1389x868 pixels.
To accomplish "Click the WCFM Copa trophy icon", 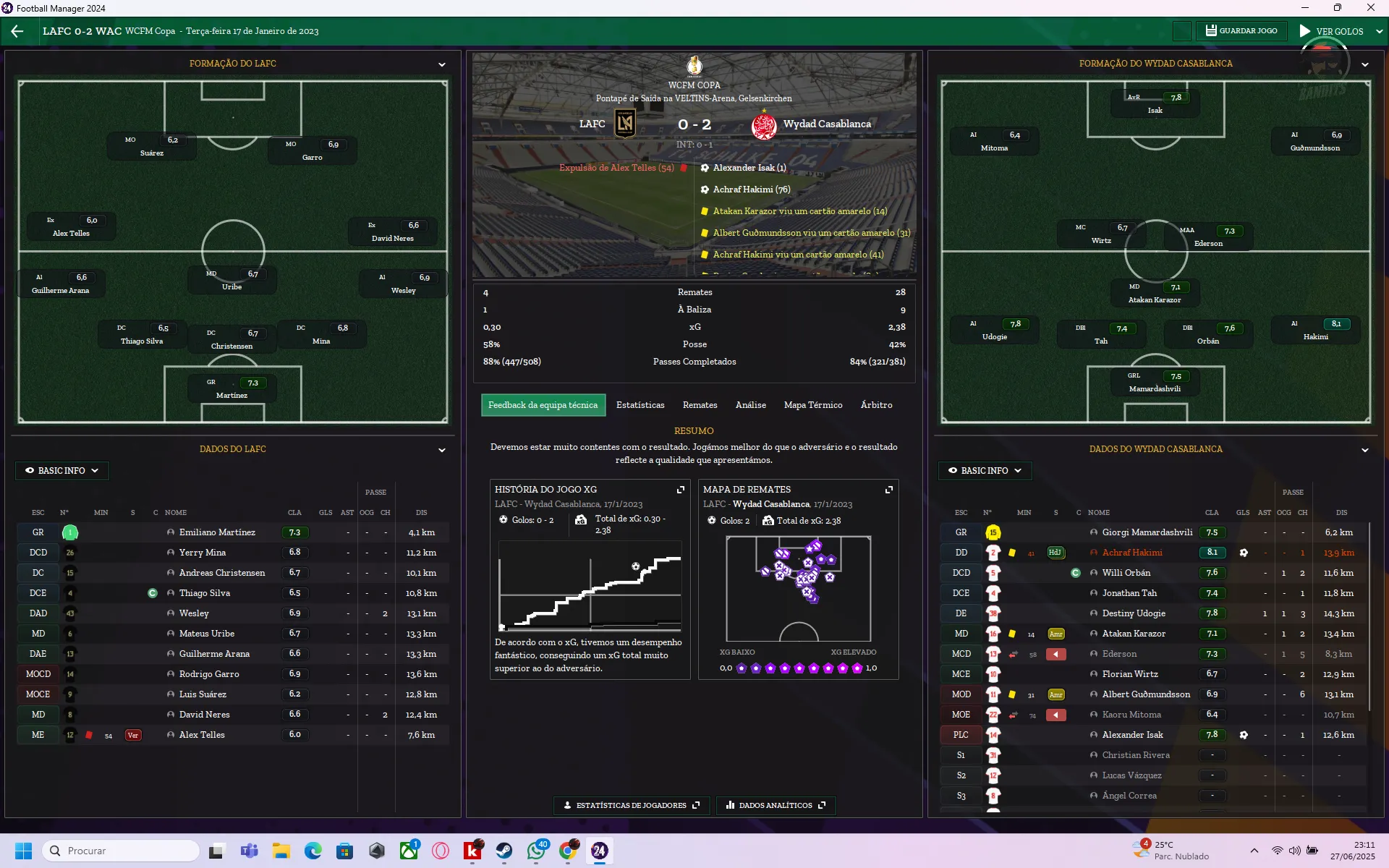I will [694, 66].
